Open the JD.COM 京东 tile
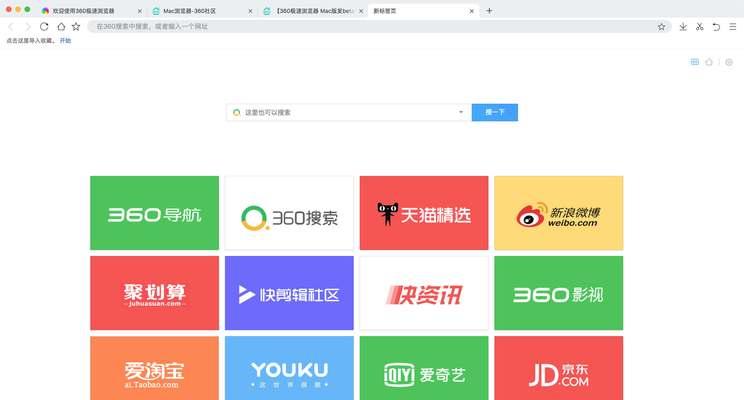 click(x=558, y=368)
